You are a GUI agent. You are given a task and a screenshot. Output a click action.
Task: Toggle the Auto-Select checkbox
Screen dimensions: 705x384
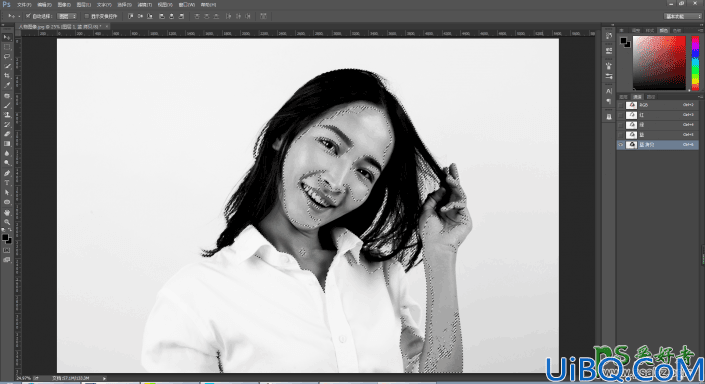[28, 16]
